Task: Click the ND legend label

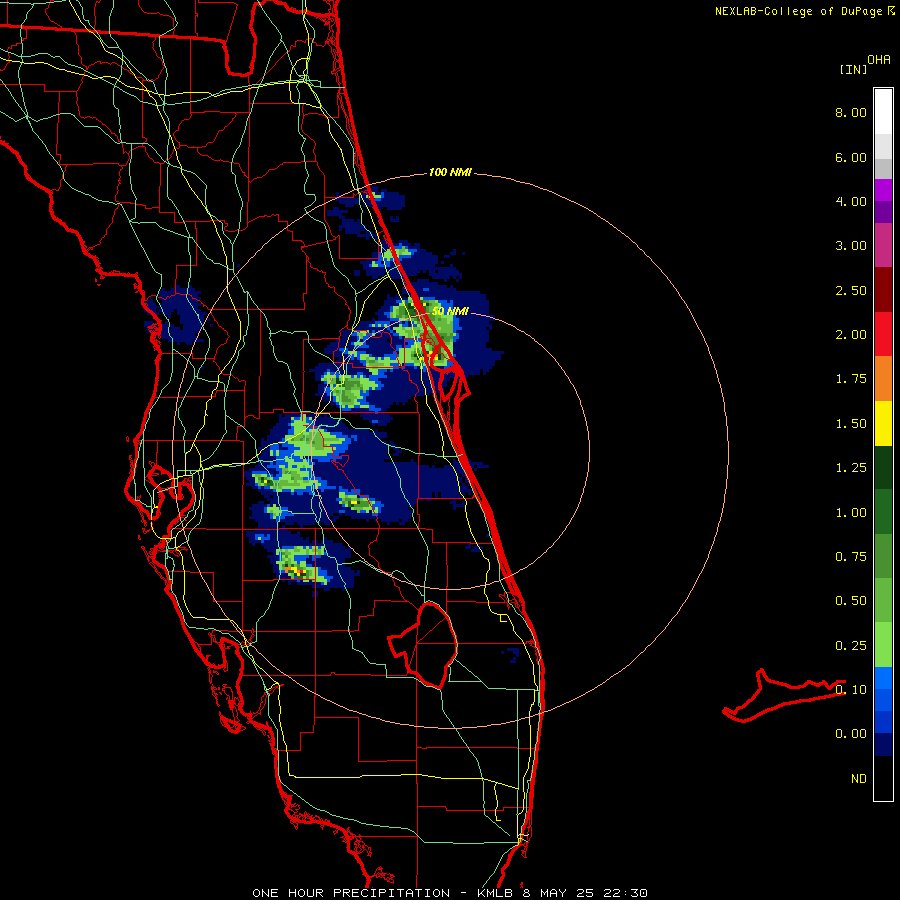Action: (859, 779)
